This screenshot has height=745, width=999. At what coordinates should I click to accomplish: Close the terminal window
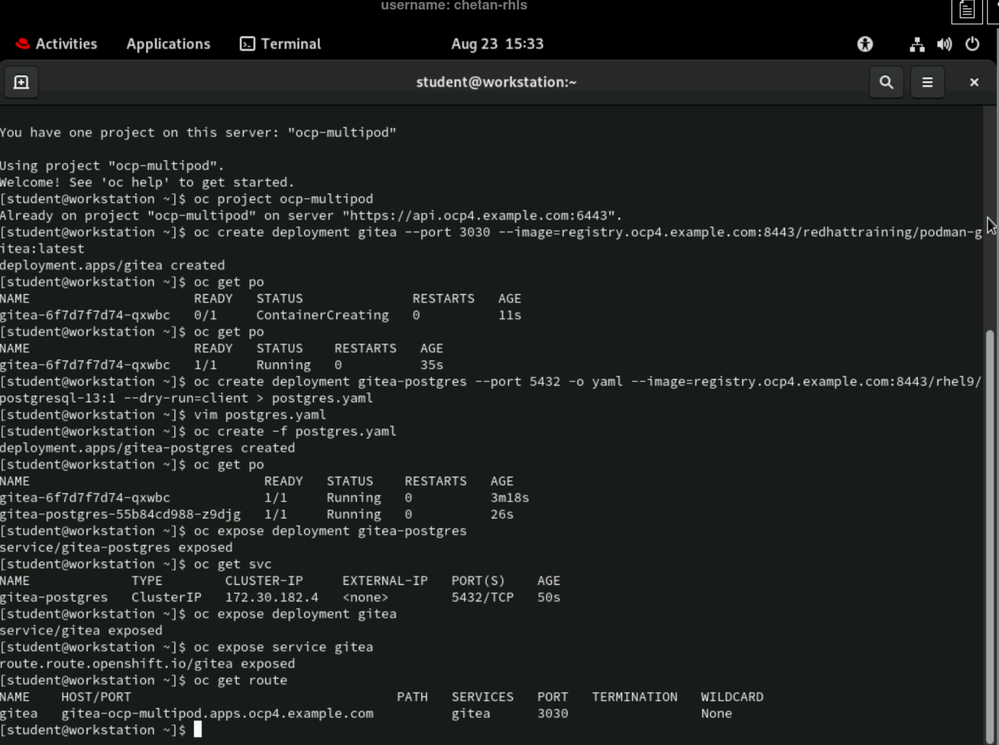coord(974,82)
